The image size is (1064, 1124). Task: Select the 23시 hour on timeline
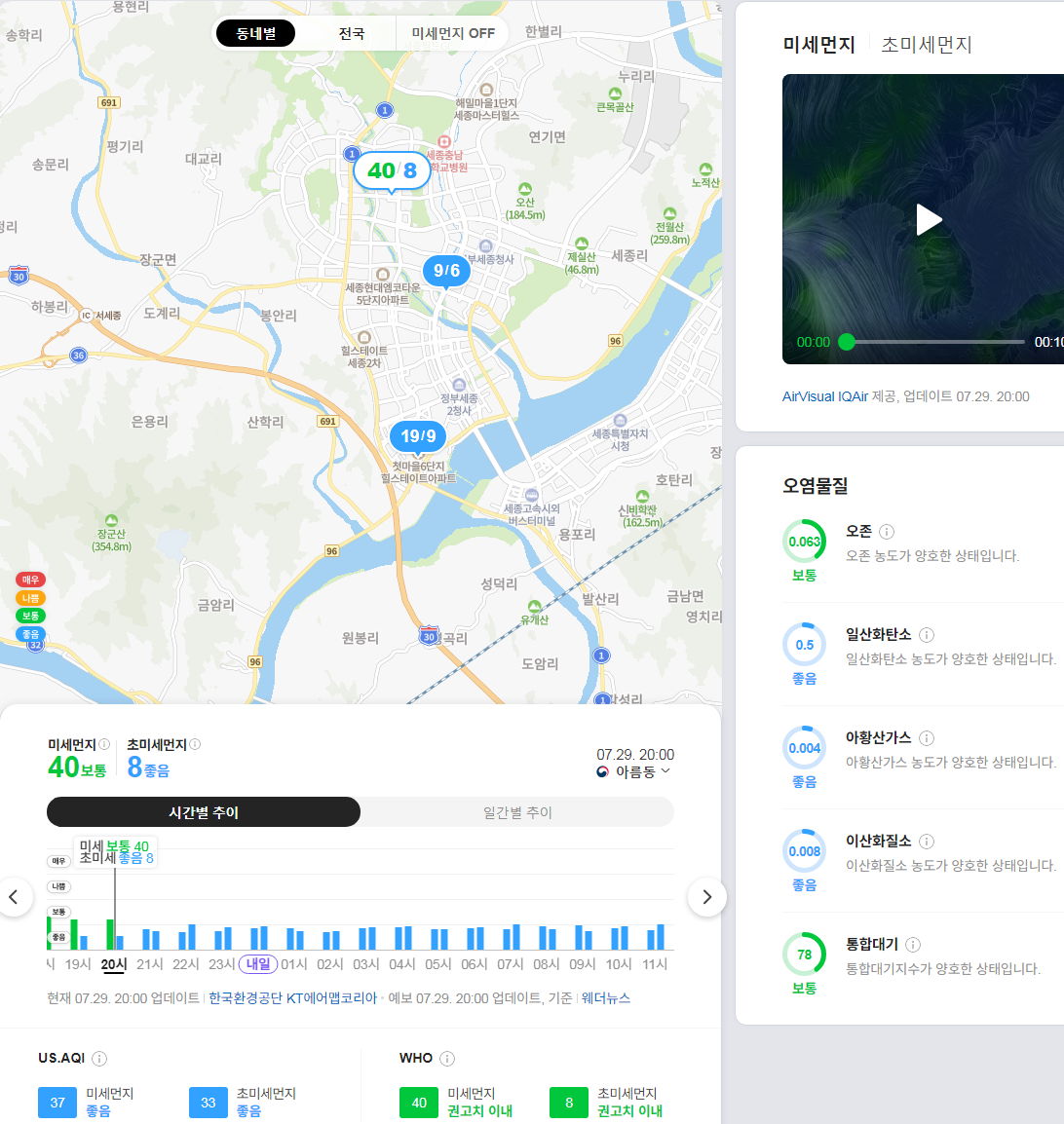tap(221, 965)
